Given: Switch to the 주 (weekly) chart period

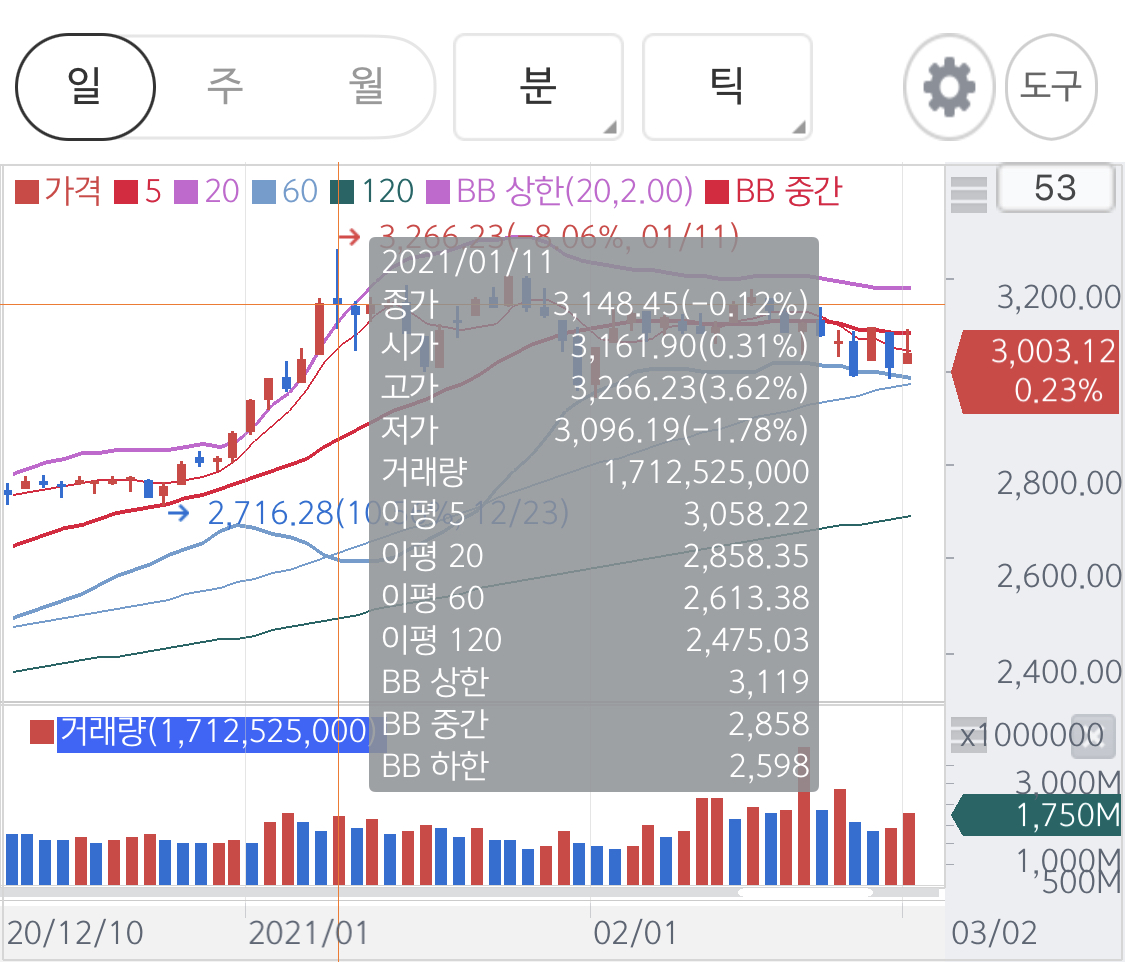Looking at the screenshot, I should click(225, 87).
